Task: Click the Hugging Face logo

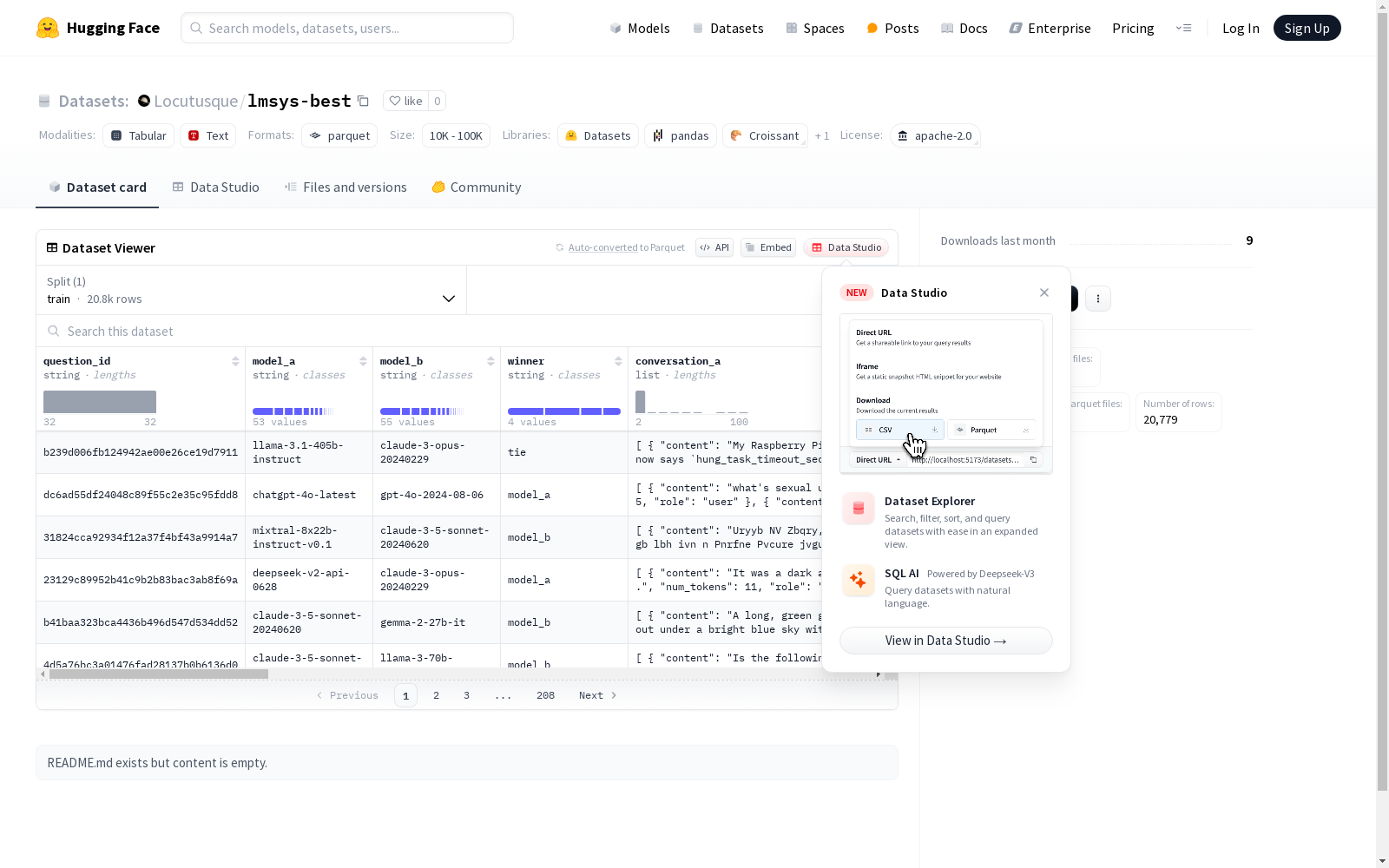Action: (x=97, y=28)
